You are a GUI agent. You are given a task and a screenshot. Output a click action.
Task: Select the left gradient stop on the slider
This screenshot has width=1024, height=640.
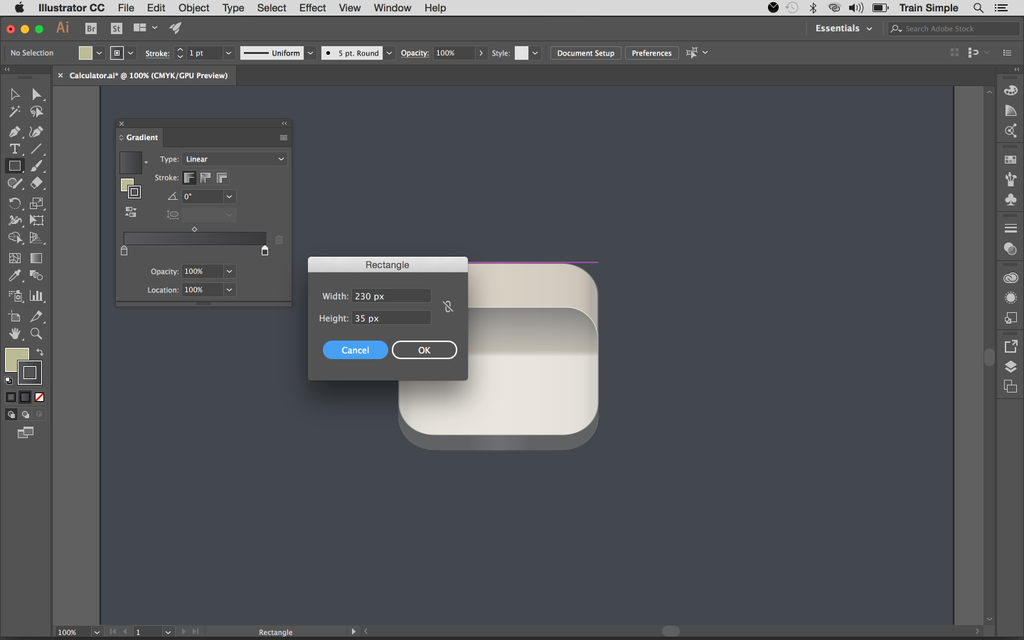[x=123, y=250]
